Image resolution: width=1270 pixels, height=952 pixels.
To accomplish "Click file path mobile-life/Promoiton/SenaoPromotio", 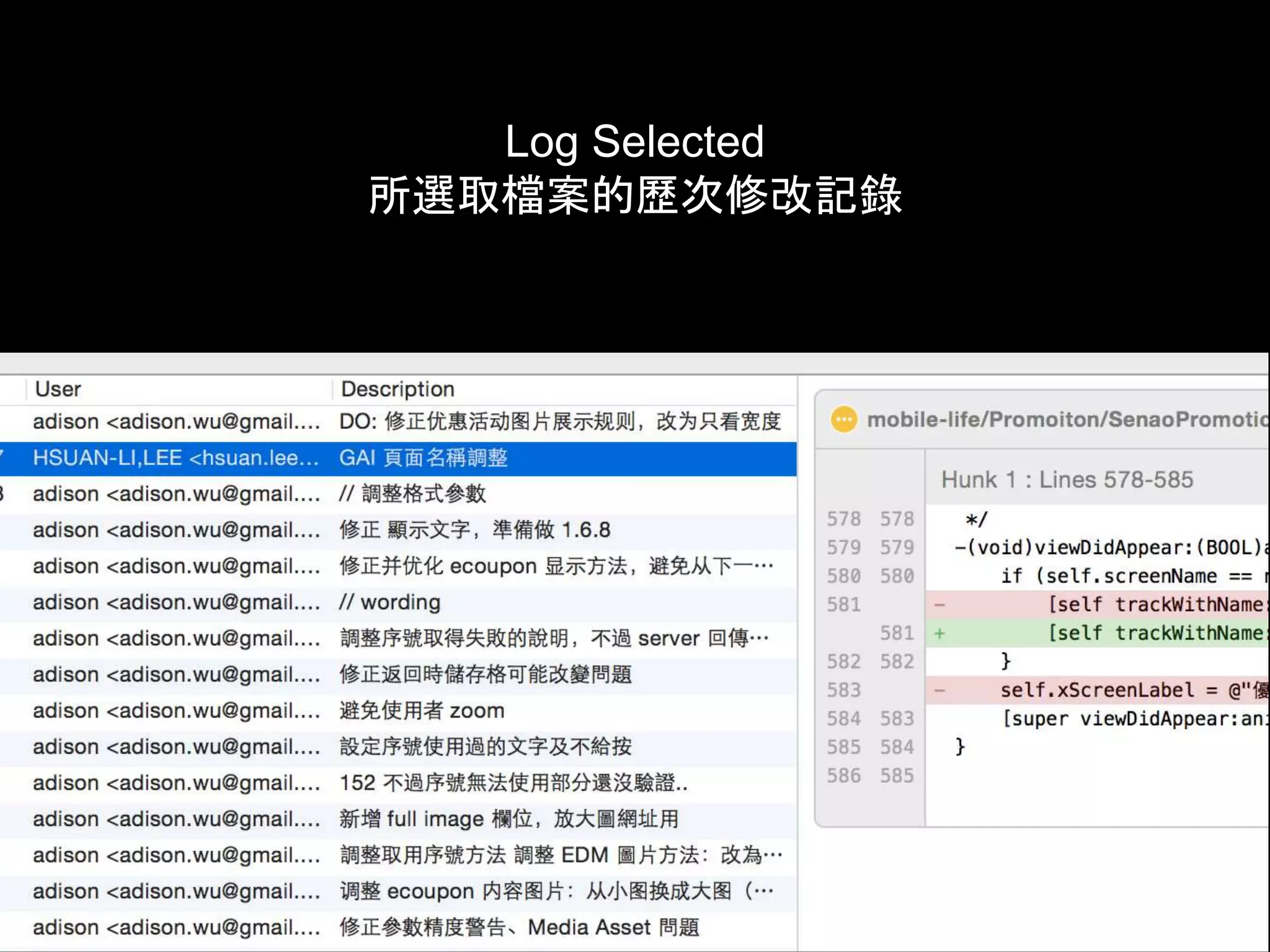I will point(1068,420).
